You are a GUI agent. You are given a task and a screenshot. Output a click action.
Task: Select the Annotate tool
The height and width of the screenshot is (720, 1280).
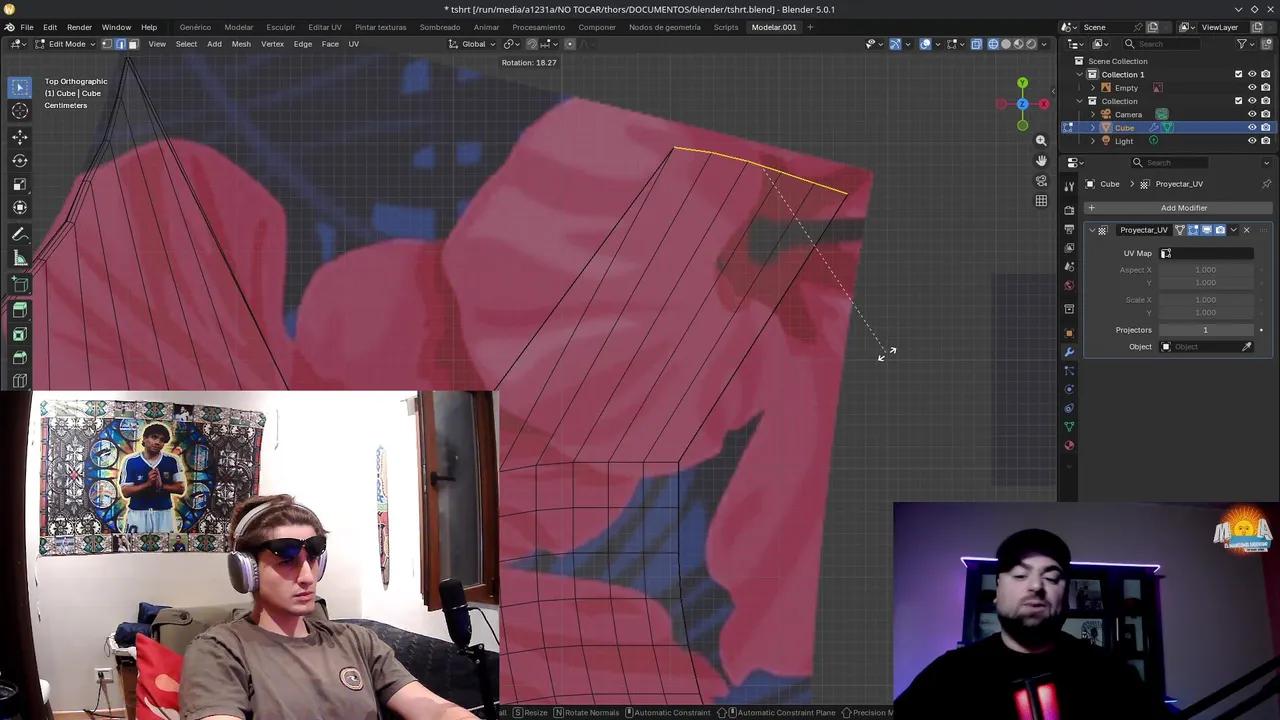tap(19, 234)
